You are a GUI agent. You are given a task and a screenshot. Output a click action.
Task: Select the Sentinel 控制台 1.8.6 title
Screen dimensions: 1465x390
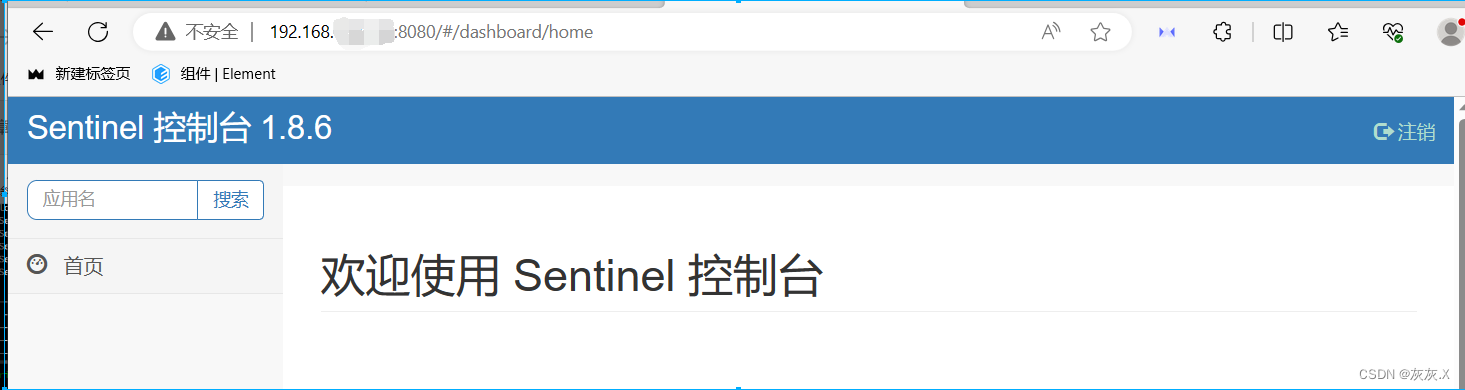point(179,128)
